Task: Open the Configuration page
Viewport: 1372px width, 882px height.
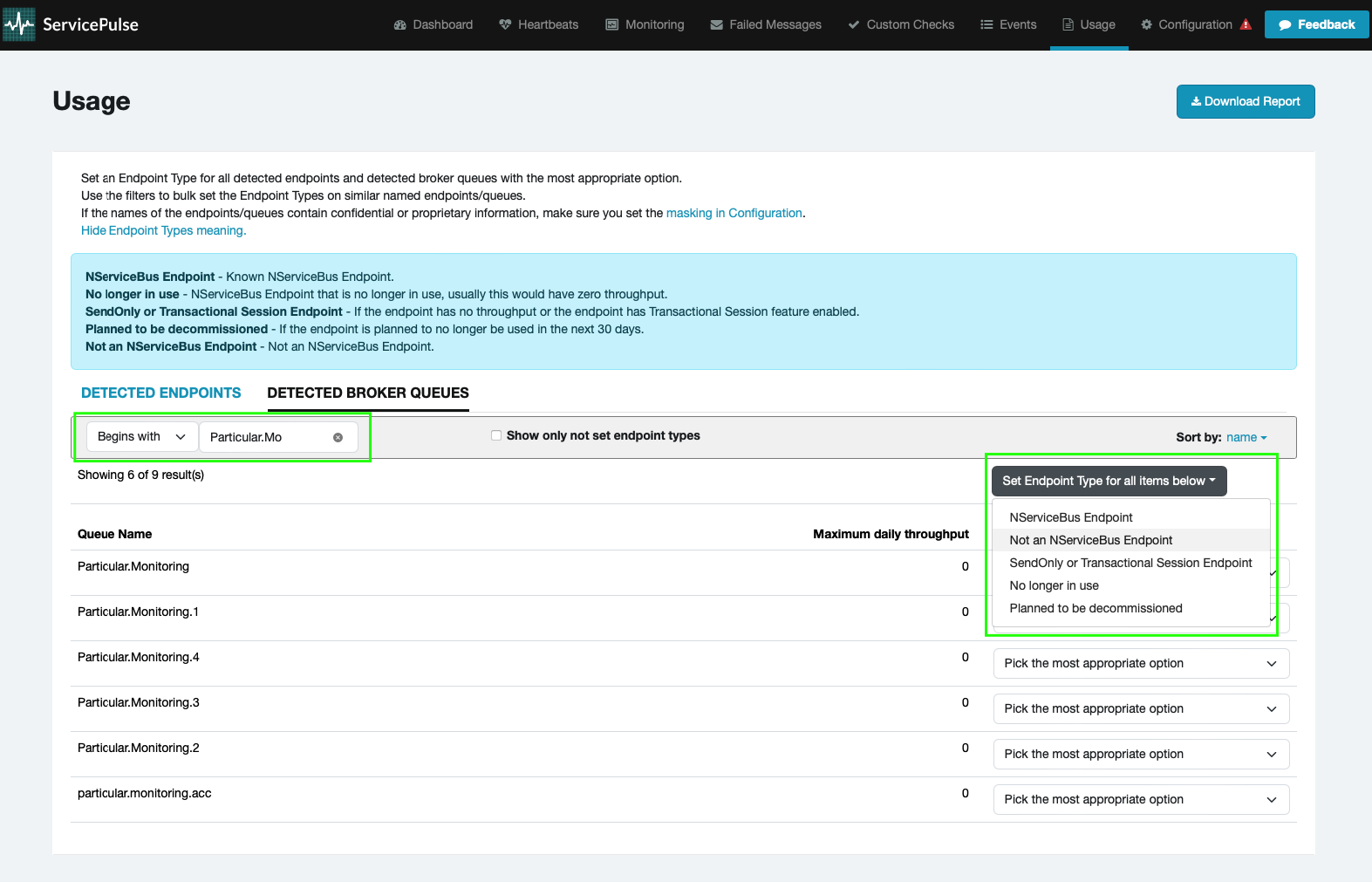Action: (1186, 24)
